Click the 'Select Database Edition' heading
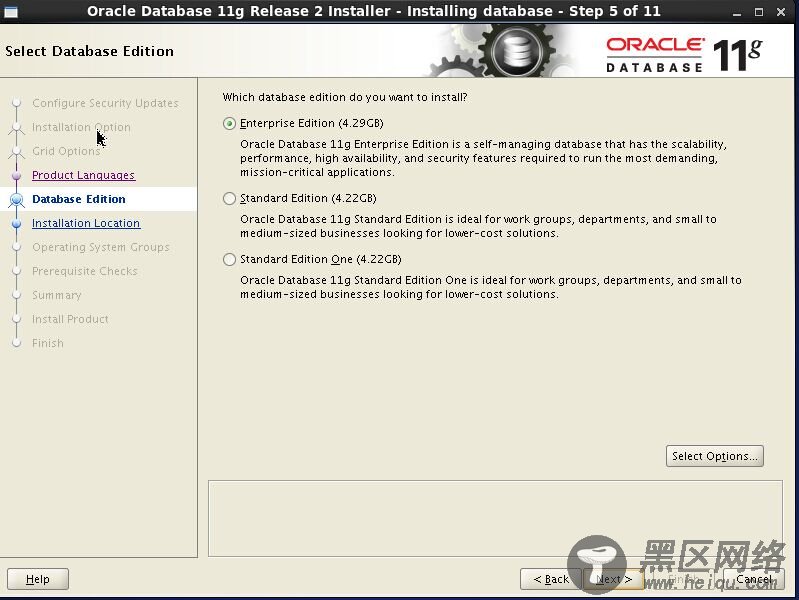The width and height of the screenshot is (799, 600). point(89,51)
